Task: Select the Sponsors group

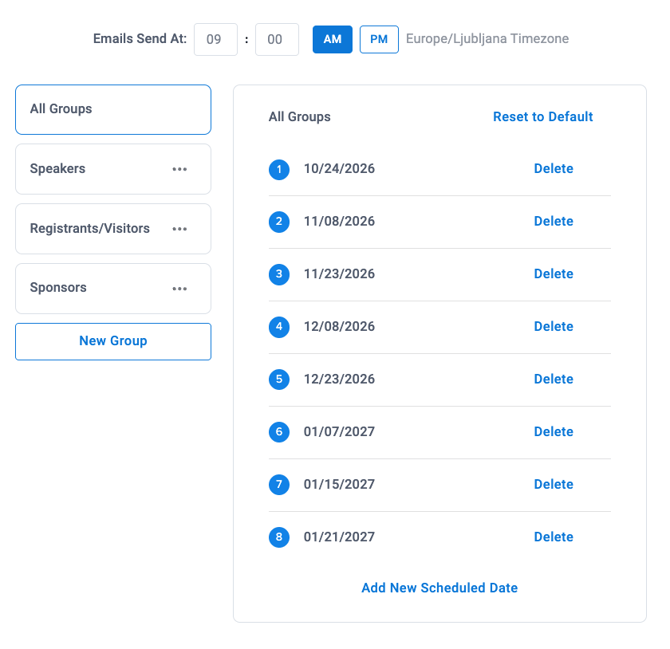Action: coord(113,289)
